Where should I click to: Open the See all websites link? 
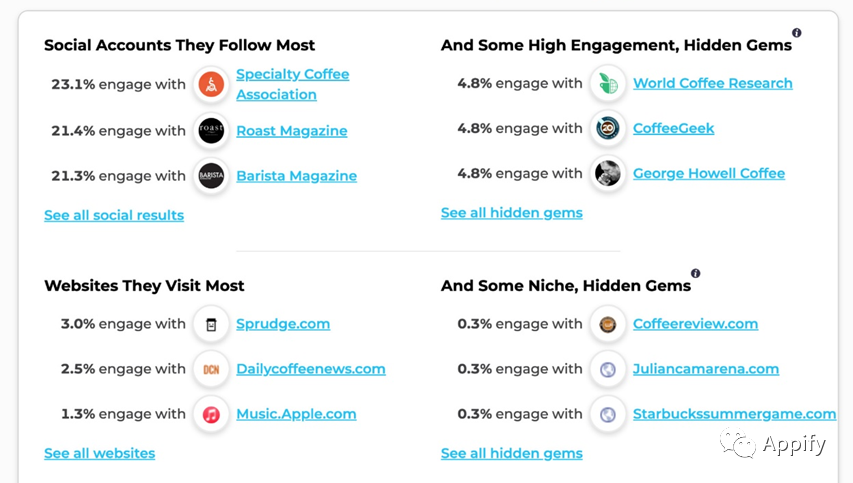coord(100,453)
